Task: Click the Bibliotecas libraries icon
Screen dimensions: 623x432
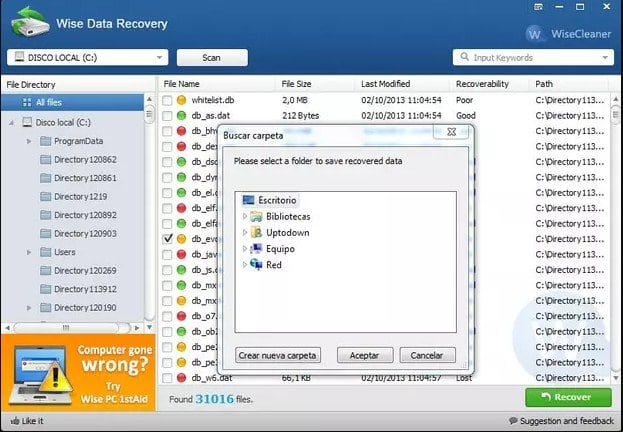Action: coord(256,216)
